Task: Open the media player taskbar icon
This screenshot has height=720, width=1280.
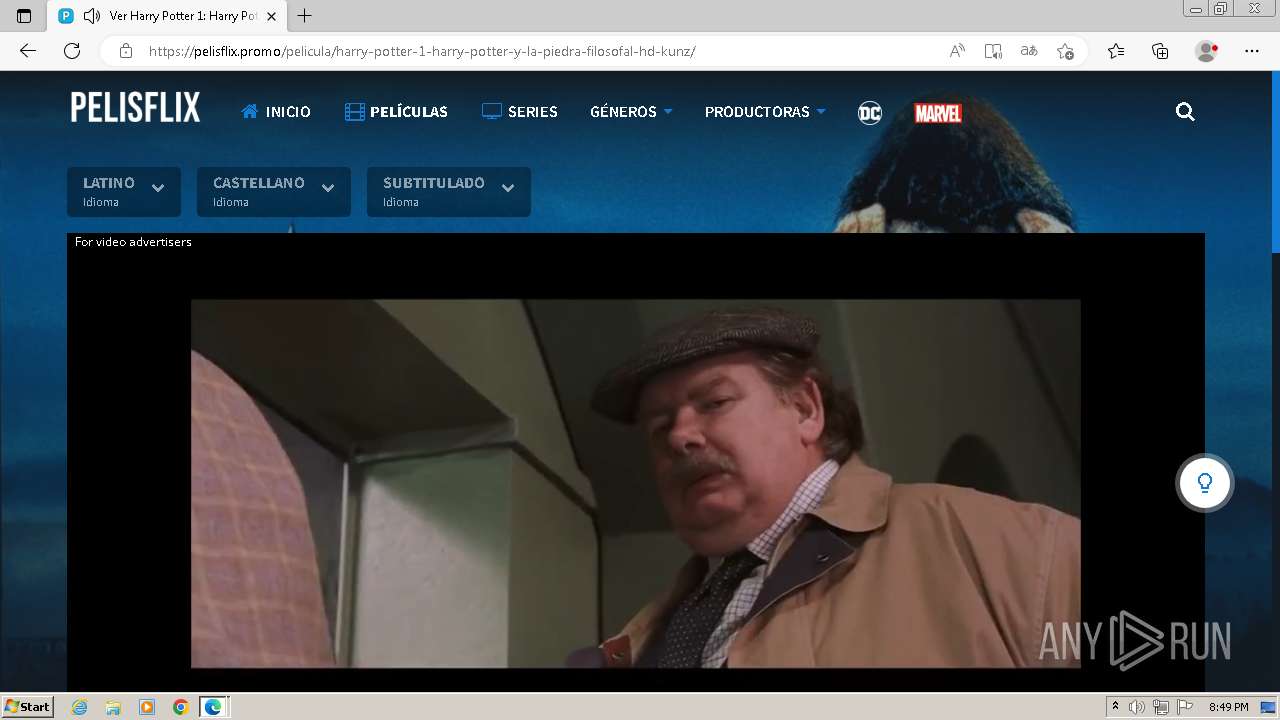Action: click(147, 707)
